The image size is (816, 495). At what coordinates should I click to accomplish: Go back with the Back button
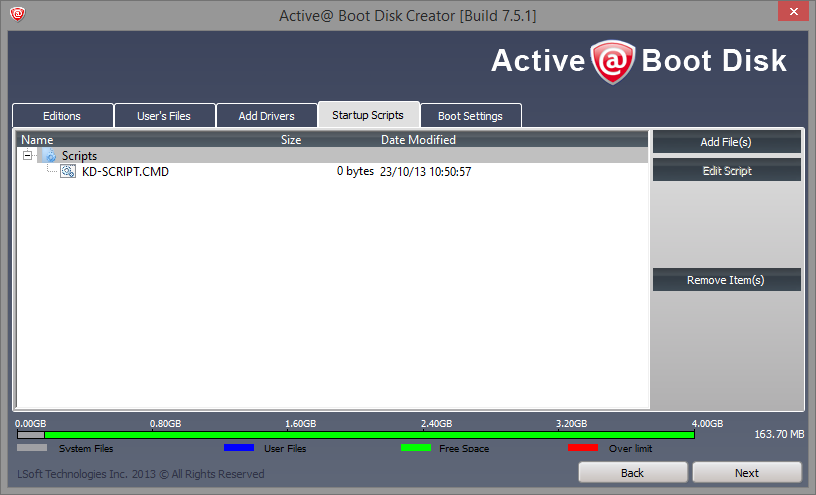(632, 473)
